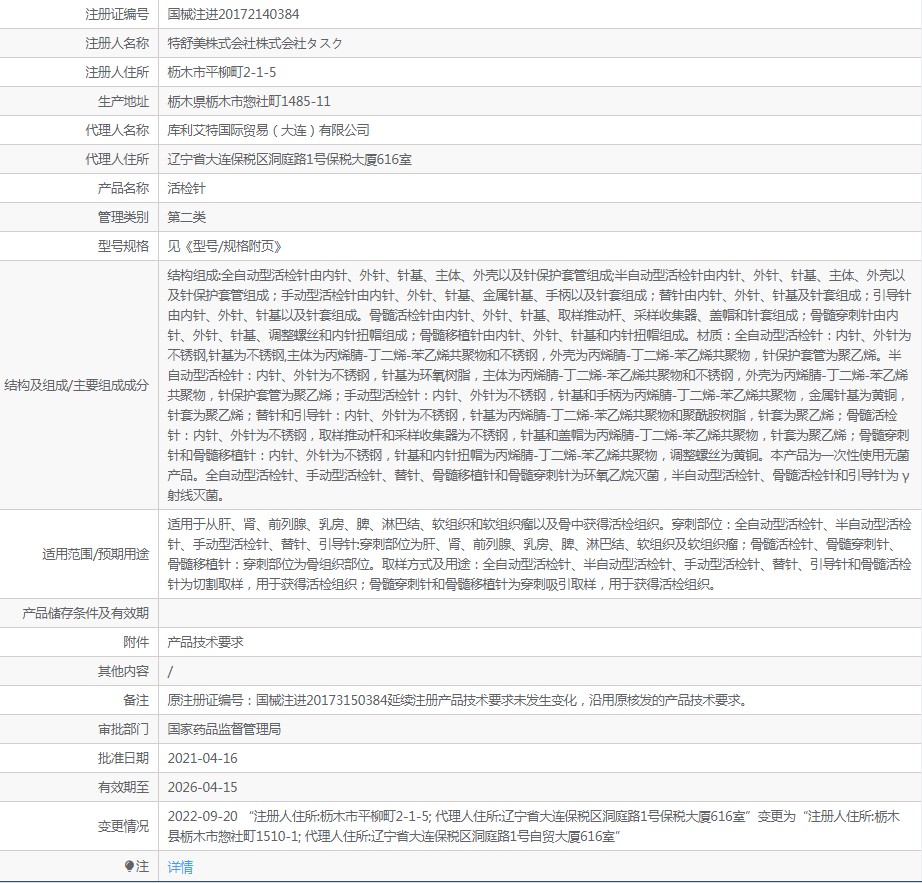Click the agent address 保税大厦616室 value
This screenshot has height=883, width=922.
coord(289,159)
